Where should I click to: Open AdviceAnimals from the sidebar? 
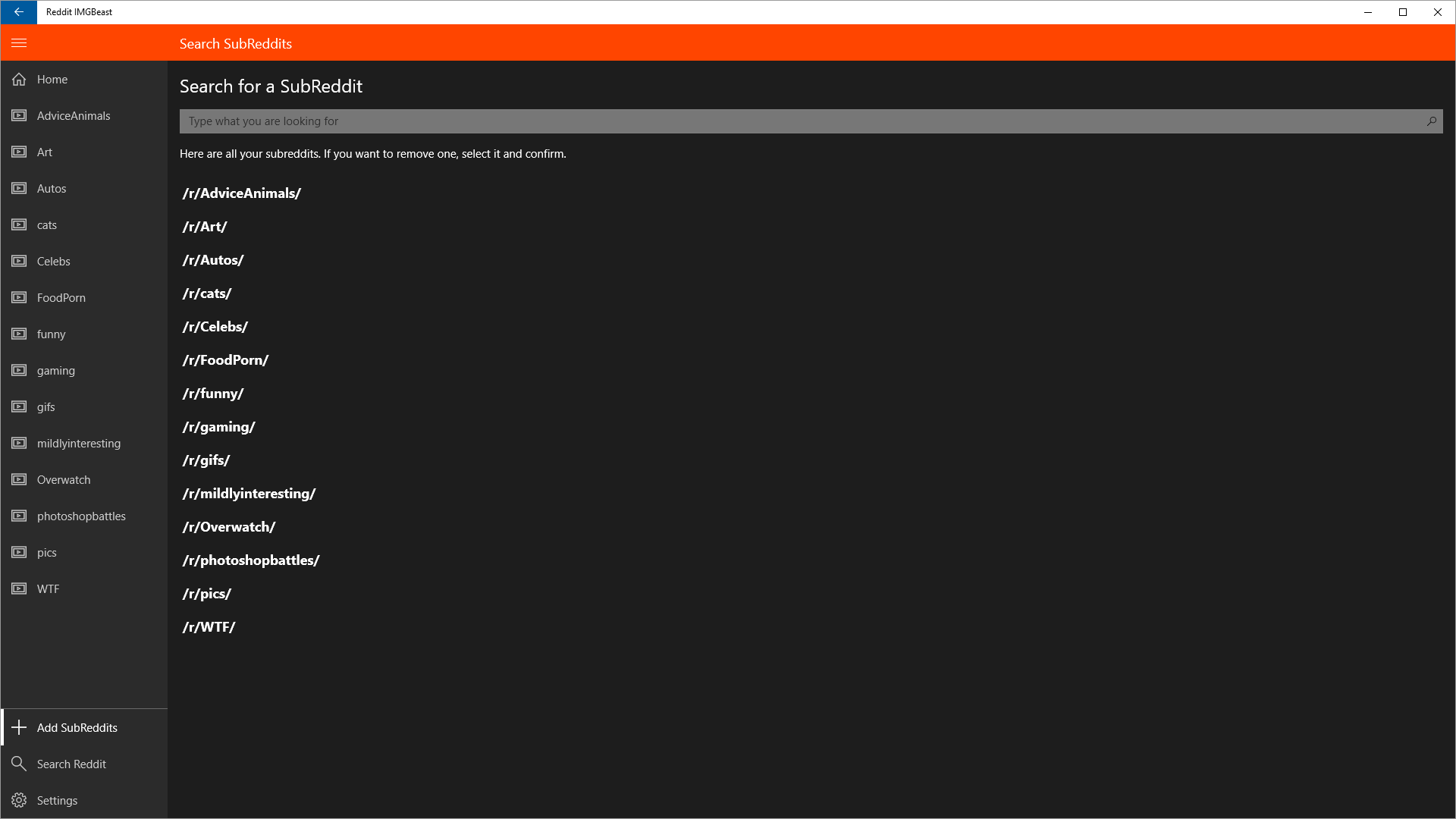[84, 115]
